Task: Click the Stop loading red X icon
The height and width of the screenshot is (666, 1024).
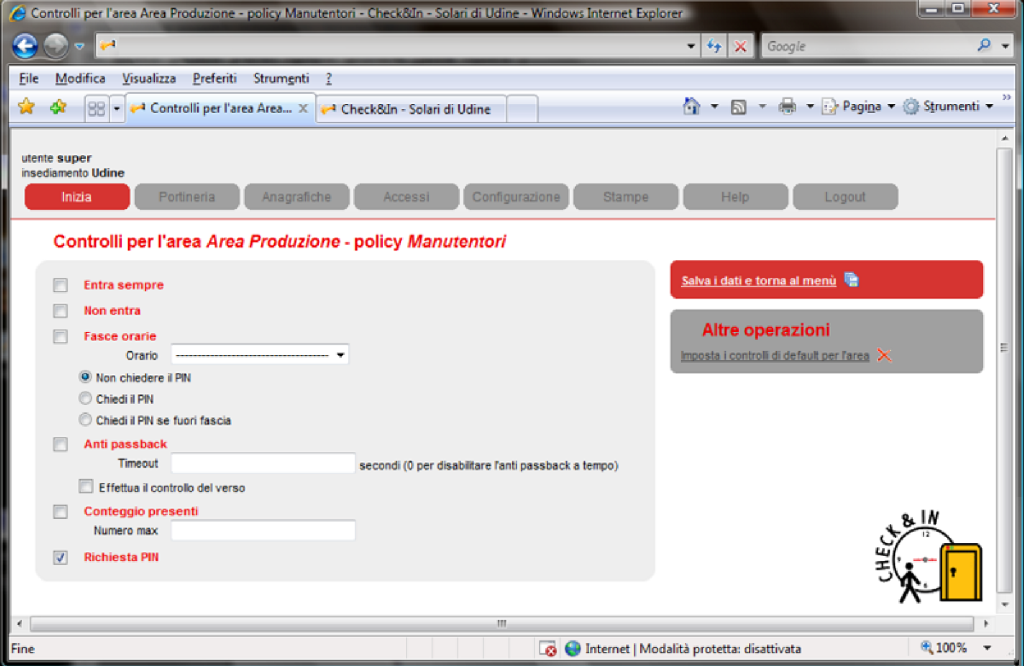Action: 740,46
